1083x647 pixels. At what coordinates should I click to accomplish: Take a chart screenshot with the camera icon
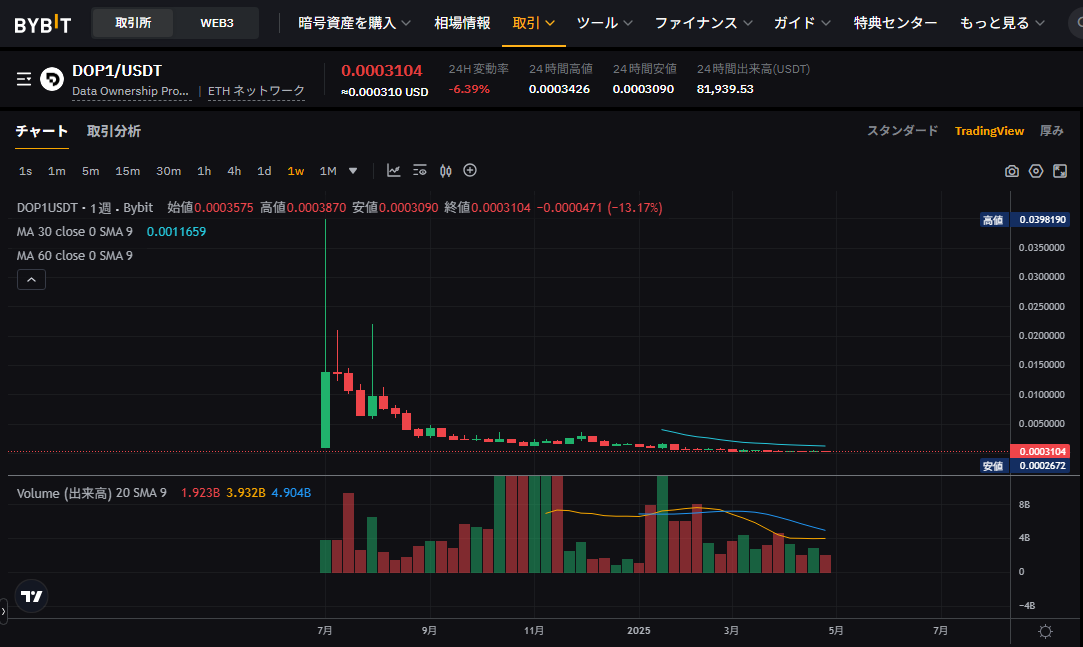(x=1011, y=171)
